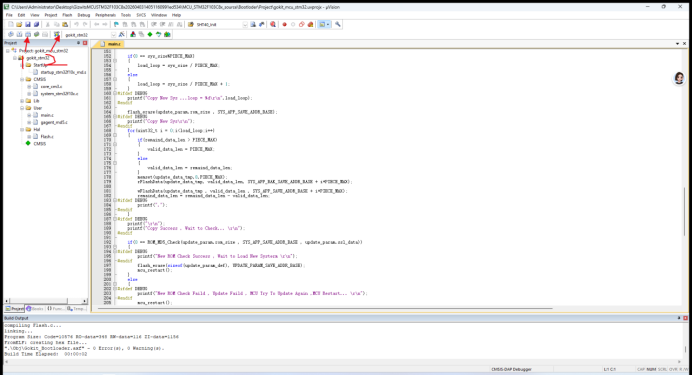Open the SVCS menu

pyautogui.click(x=141, y=15)
